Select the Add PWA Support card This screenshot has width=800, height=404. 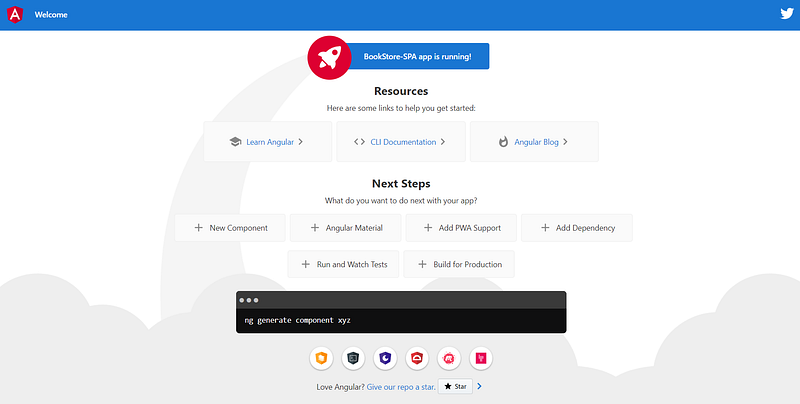461,228
